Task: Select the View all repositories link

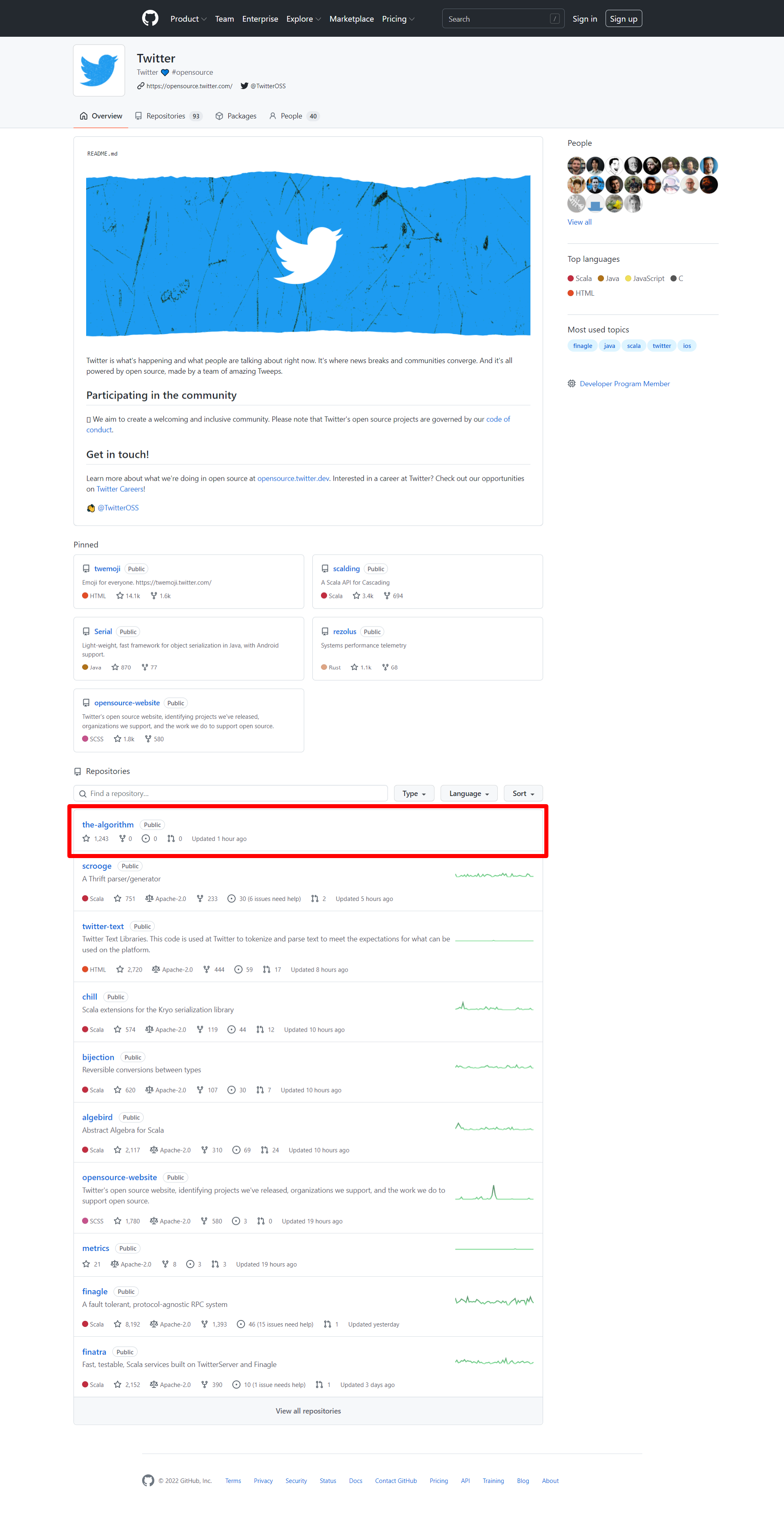Action: coord(308,1411)
